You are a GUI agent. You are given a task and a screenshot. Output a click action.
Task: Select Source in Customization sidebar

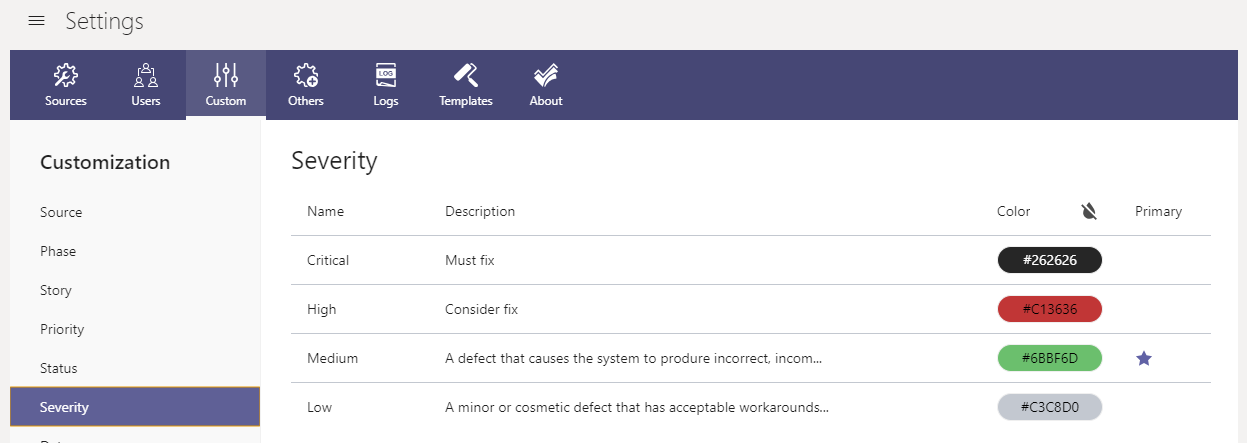coord(61,212)
